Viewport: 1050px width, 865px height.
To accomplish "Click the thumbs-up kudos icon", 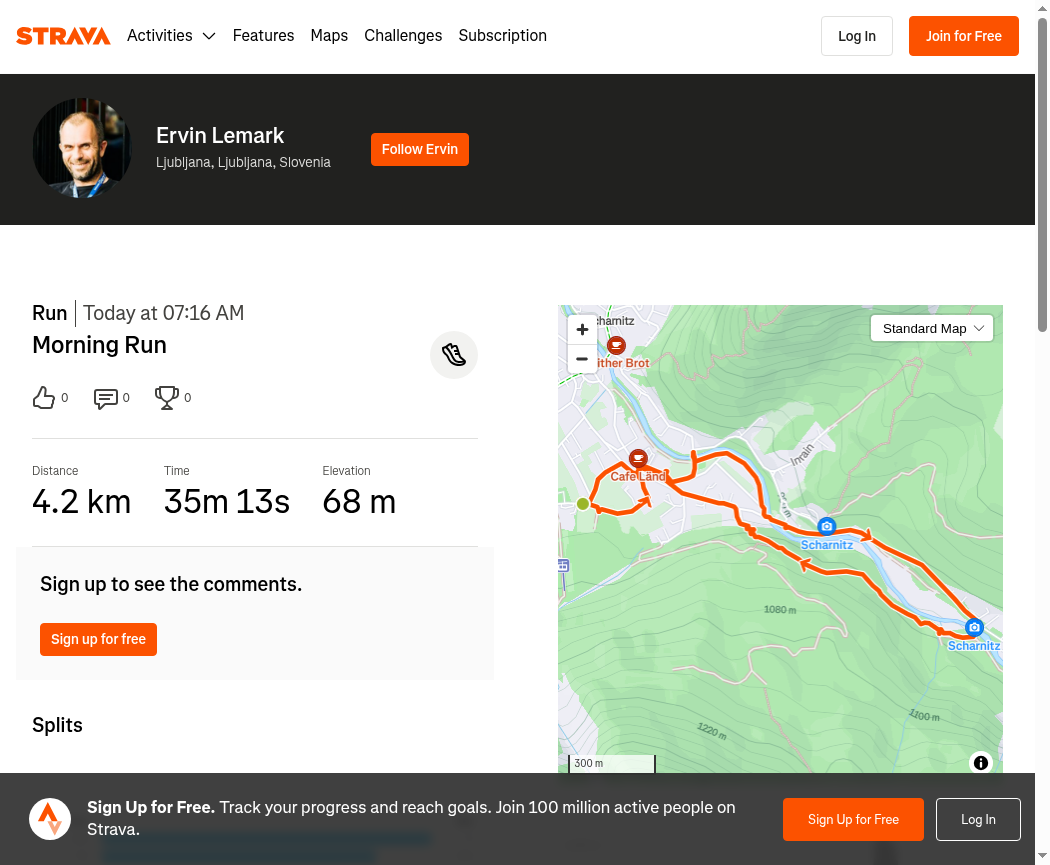I will coord(44,398).
